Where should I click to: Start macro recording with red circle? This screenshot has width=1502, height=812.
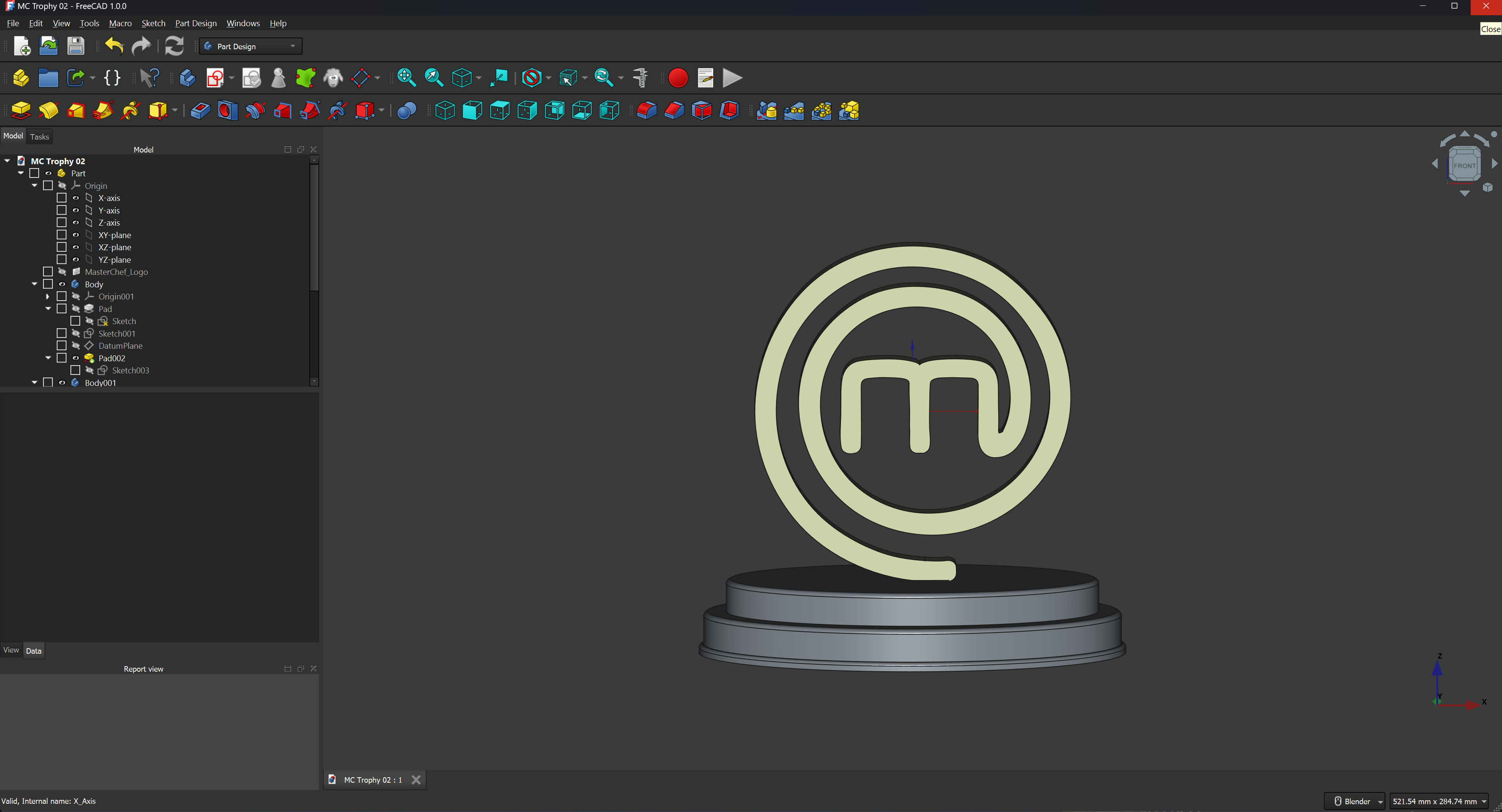coord(677,77)
